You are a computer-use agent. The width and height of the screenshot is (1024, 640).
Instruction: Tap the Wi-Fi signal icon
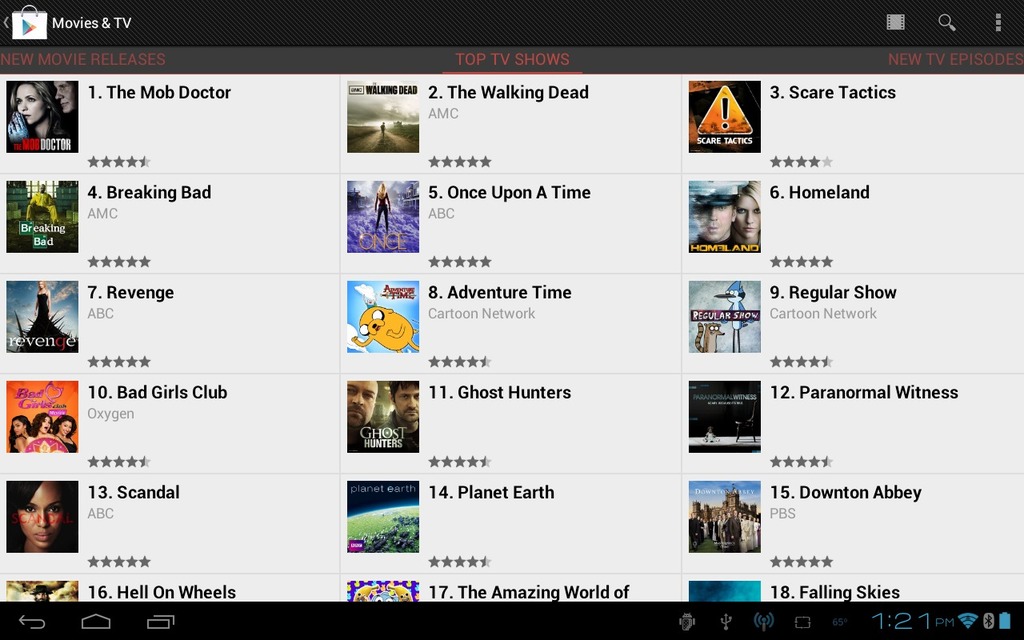(x=968, y=620)
